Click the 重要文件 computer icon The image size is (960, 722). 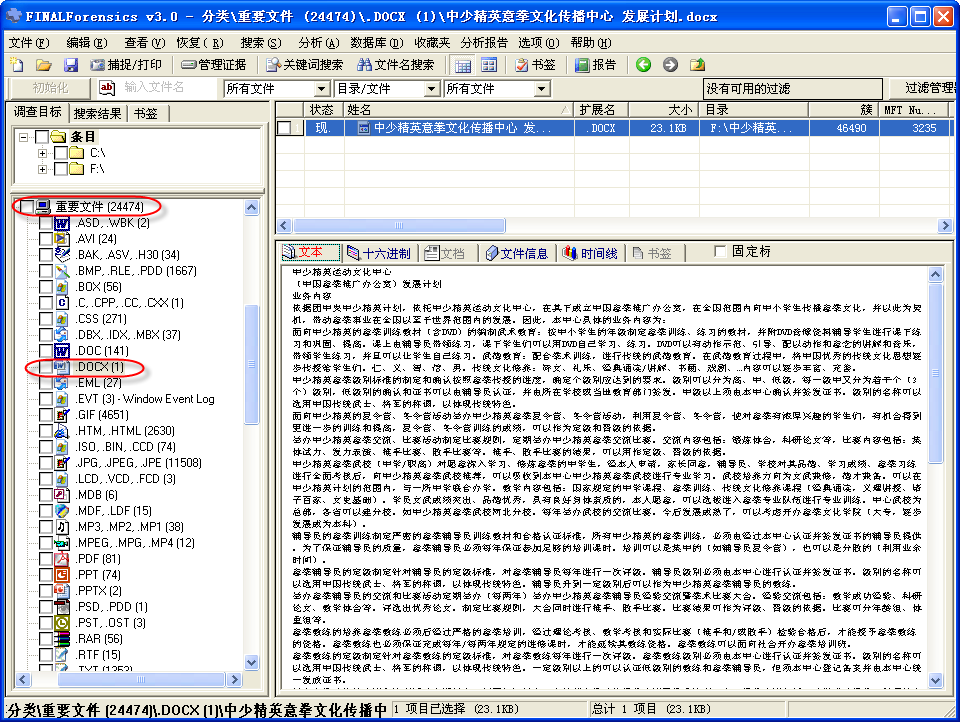tap(43, 207)
